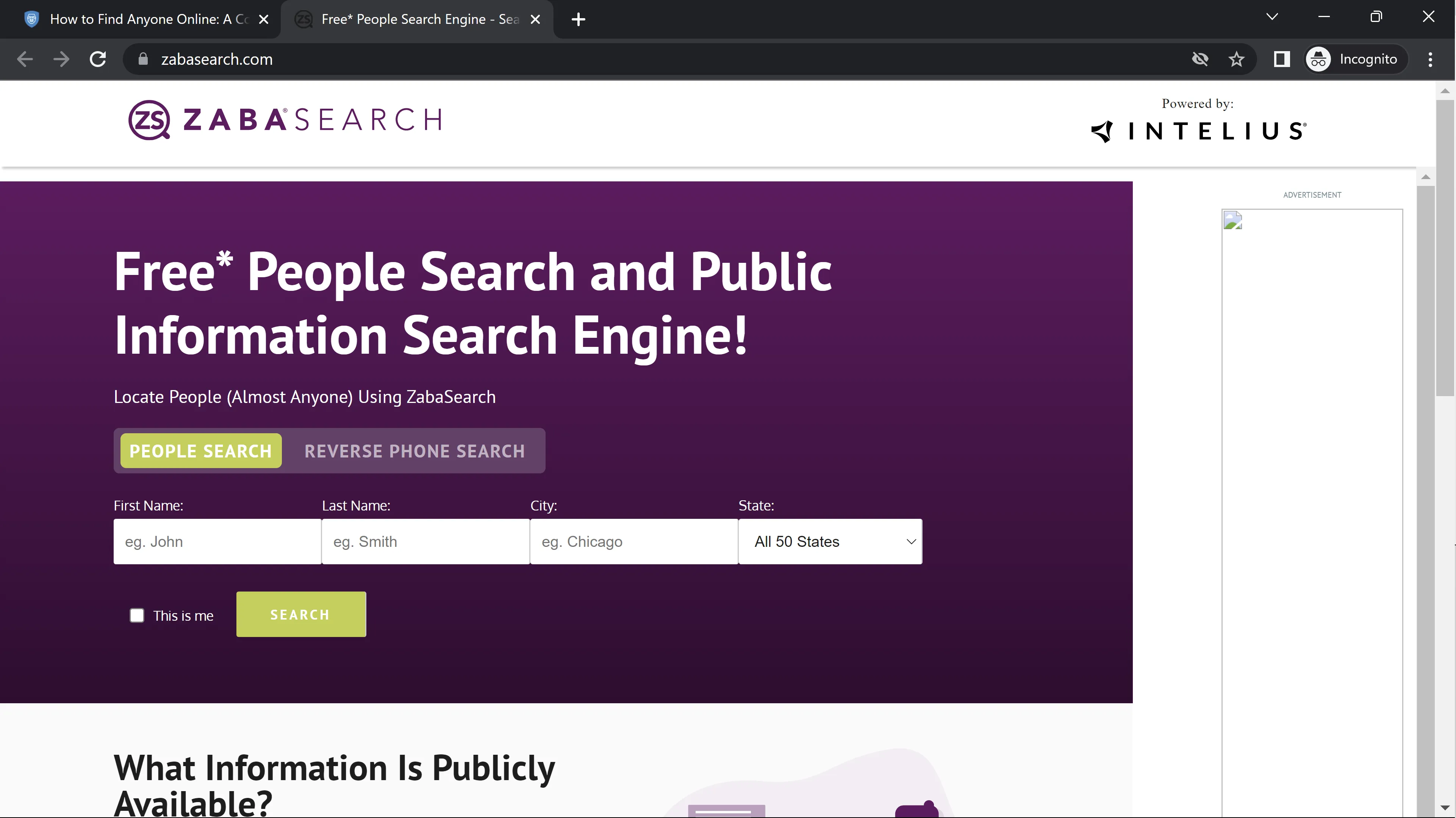Open the All 50 States dropdown

pos(830,541)
